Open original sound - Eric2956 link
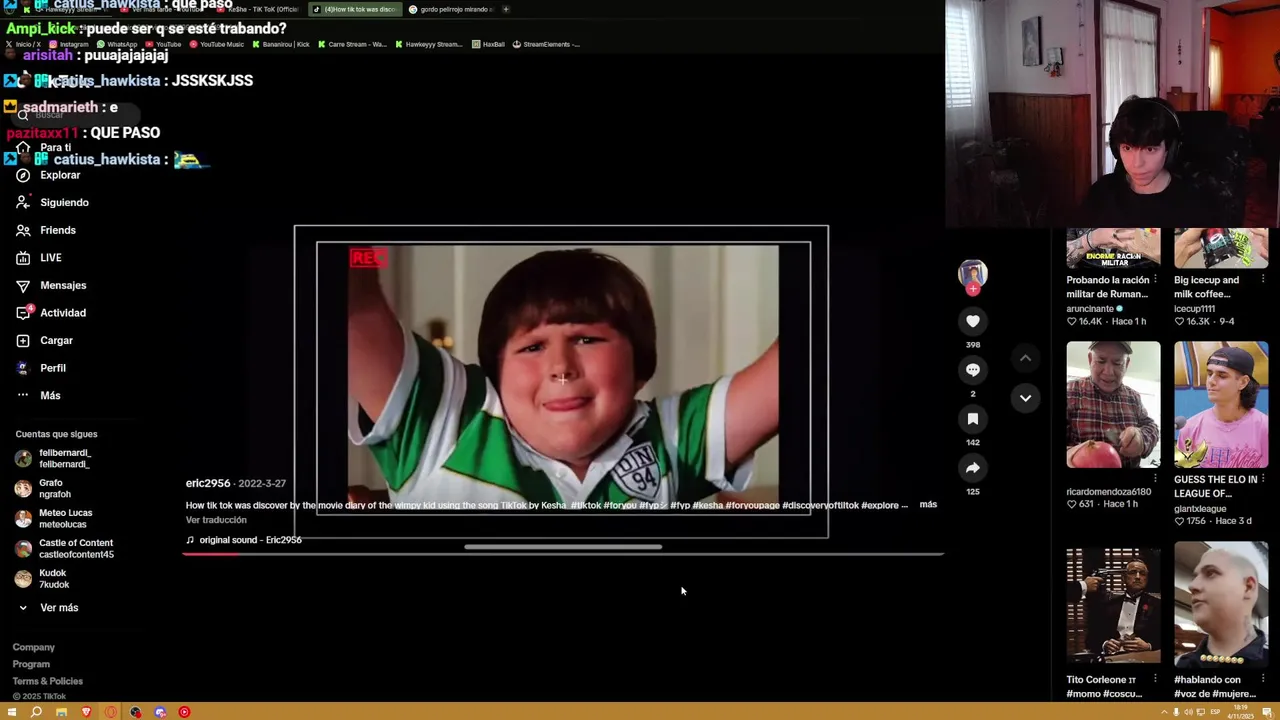 pos(244,540)
